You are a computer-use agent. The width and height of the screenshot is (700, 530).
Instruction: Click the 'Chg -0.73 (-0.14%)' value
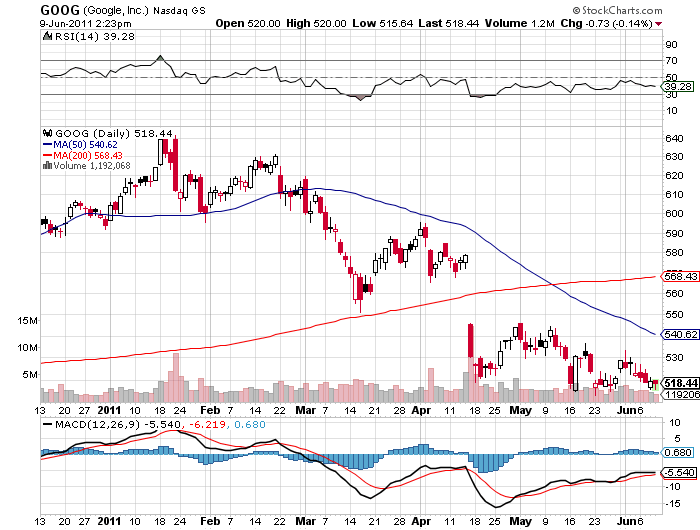607,23
